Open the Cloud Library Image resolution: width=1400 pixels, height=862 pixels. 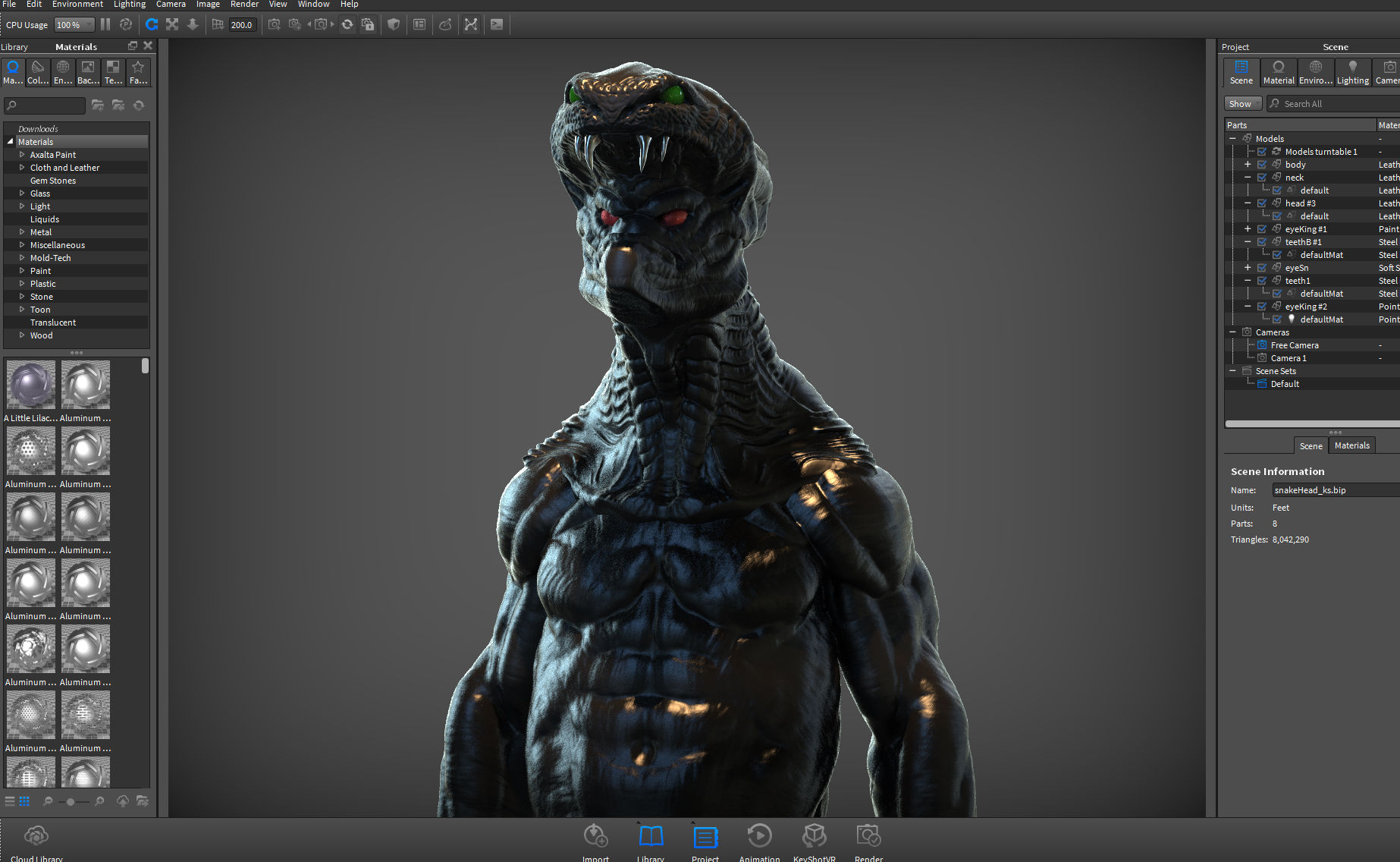[x=36, y=836]
